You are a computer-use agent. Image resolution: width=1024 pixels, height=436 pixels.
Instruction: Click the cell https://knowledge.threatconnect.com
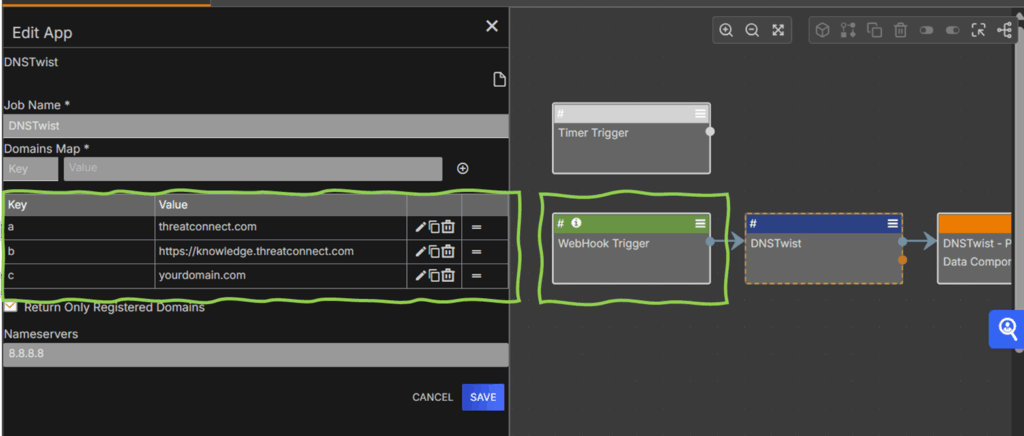(281, 251)
